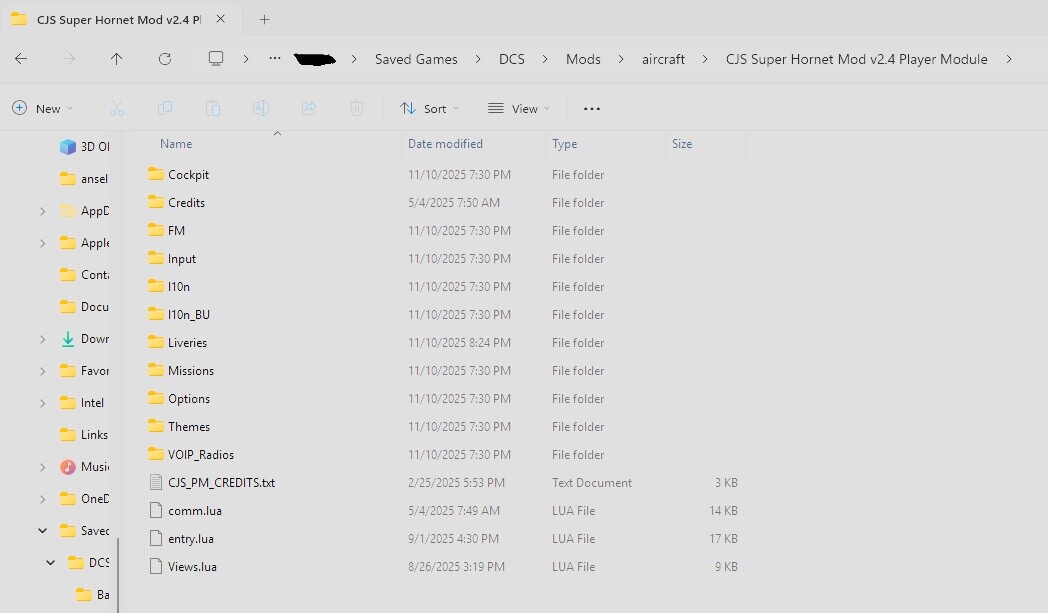Expand the Apple tree node
Screen dimensions: 1048x613
pos(43,243)
